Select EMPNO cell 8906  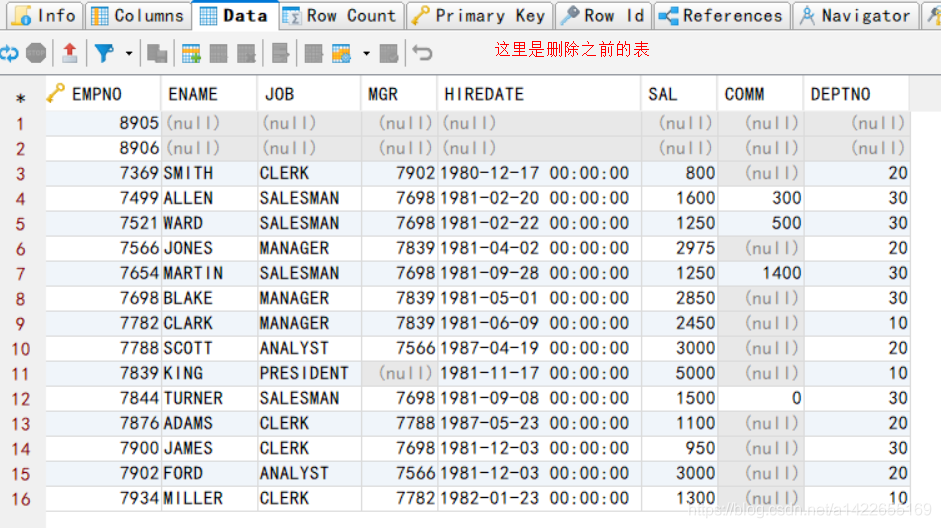103,148
